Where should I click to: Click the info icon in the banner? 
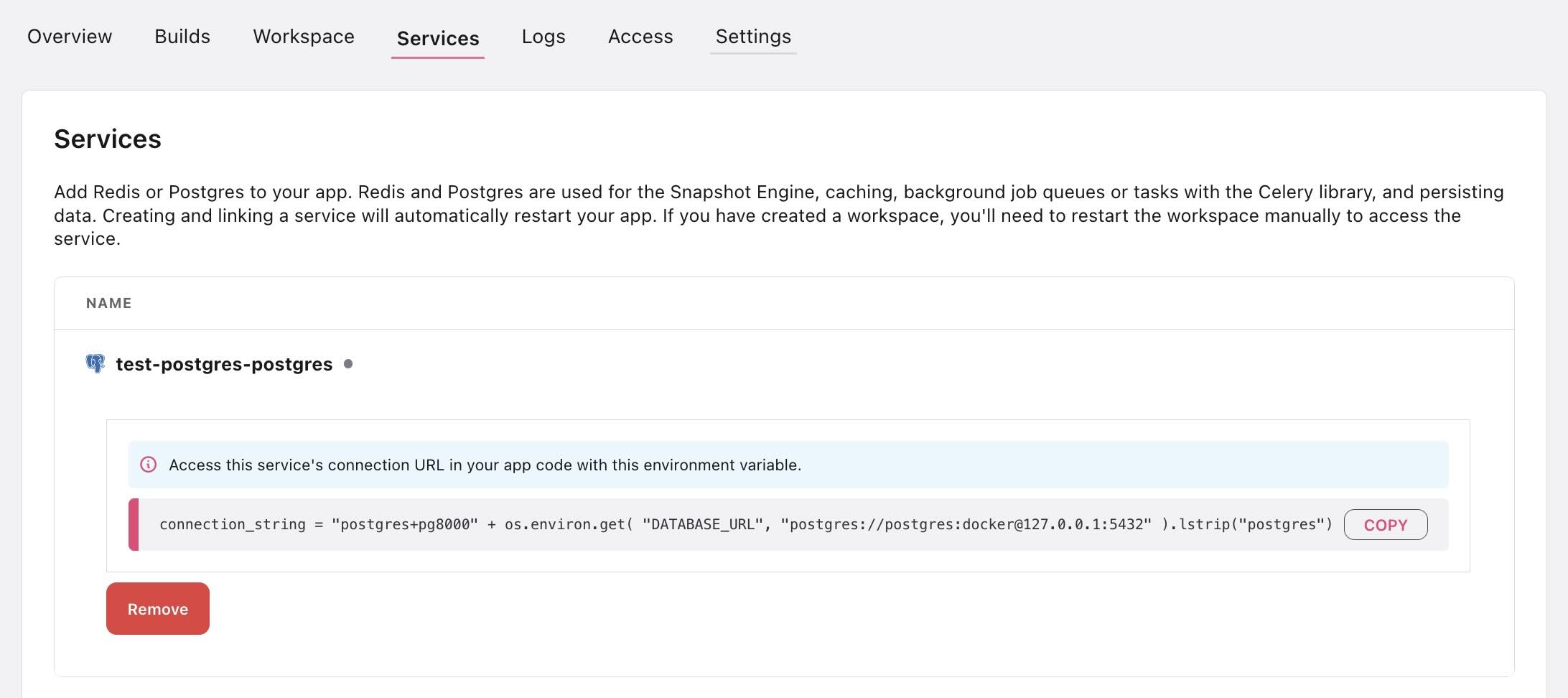coord(148,465)
